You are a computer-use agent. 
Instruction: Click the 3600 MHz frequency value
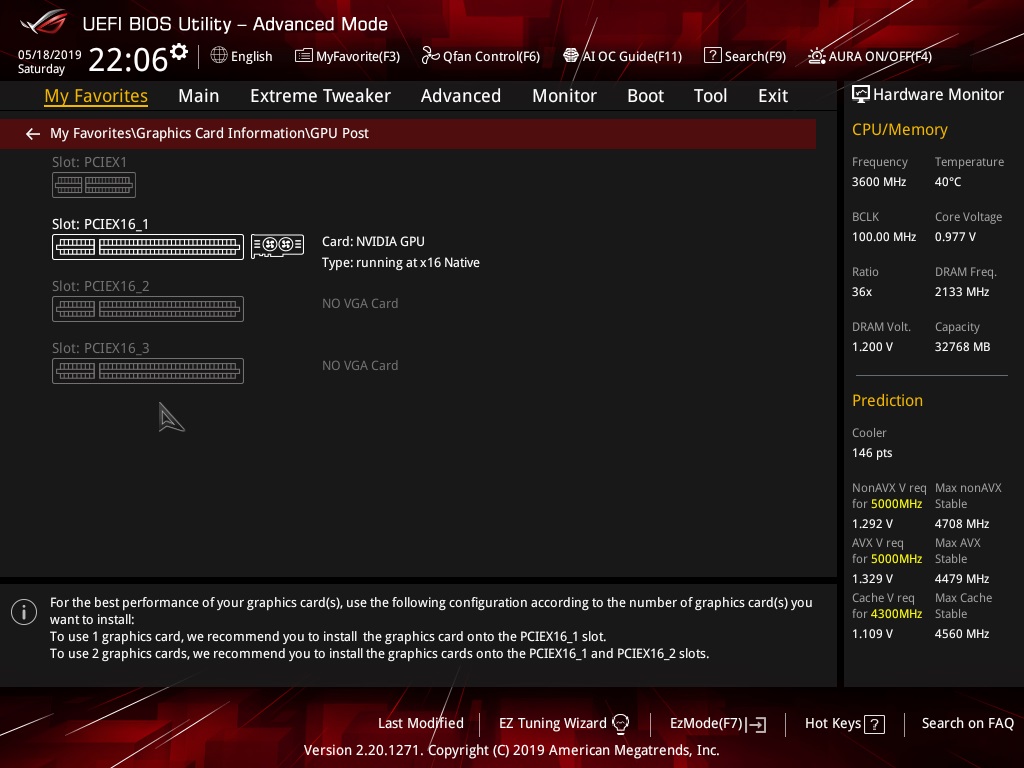(879, 182)
